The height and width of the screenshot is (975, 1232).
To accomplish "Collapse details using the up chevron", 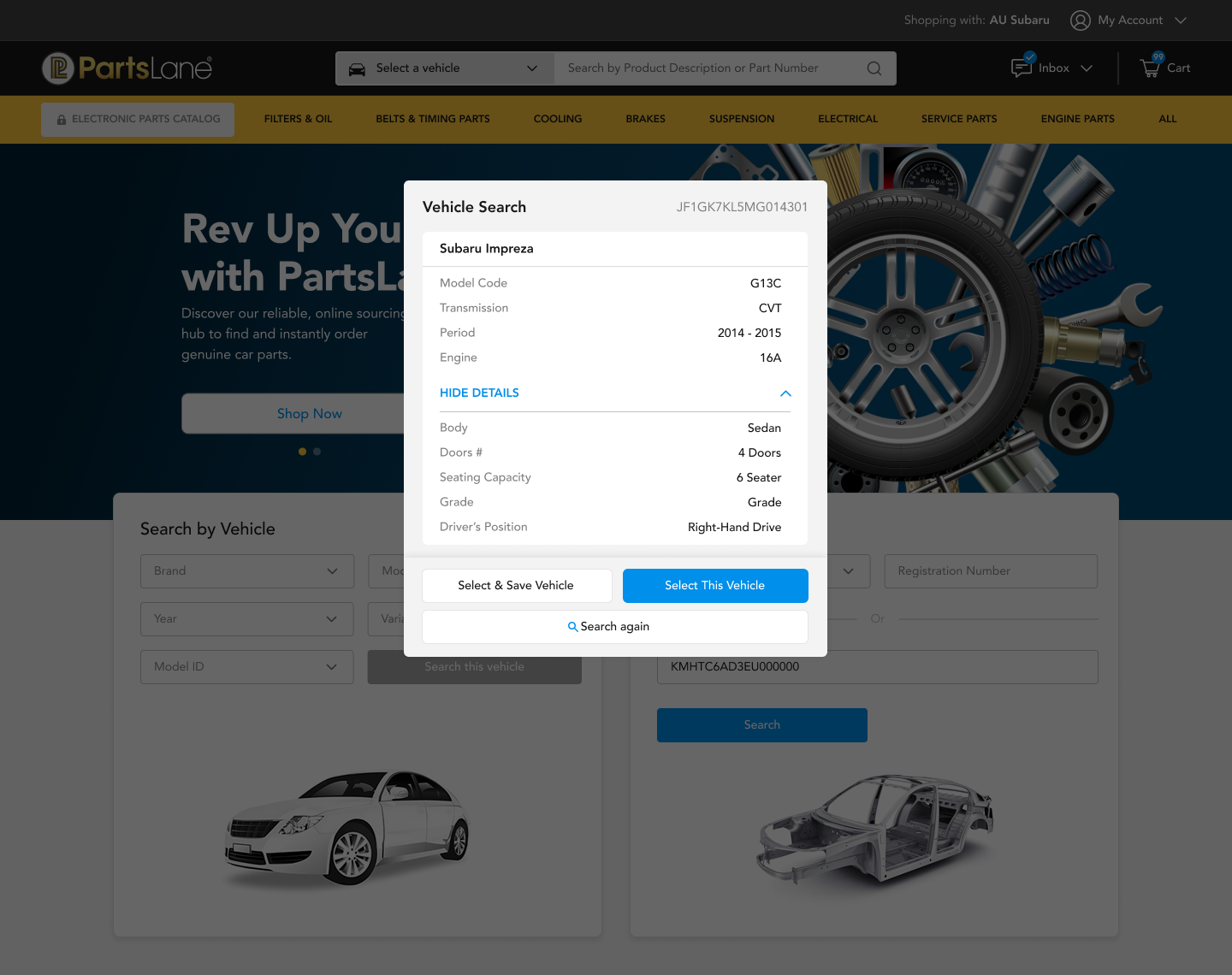I will coord(785,393).
